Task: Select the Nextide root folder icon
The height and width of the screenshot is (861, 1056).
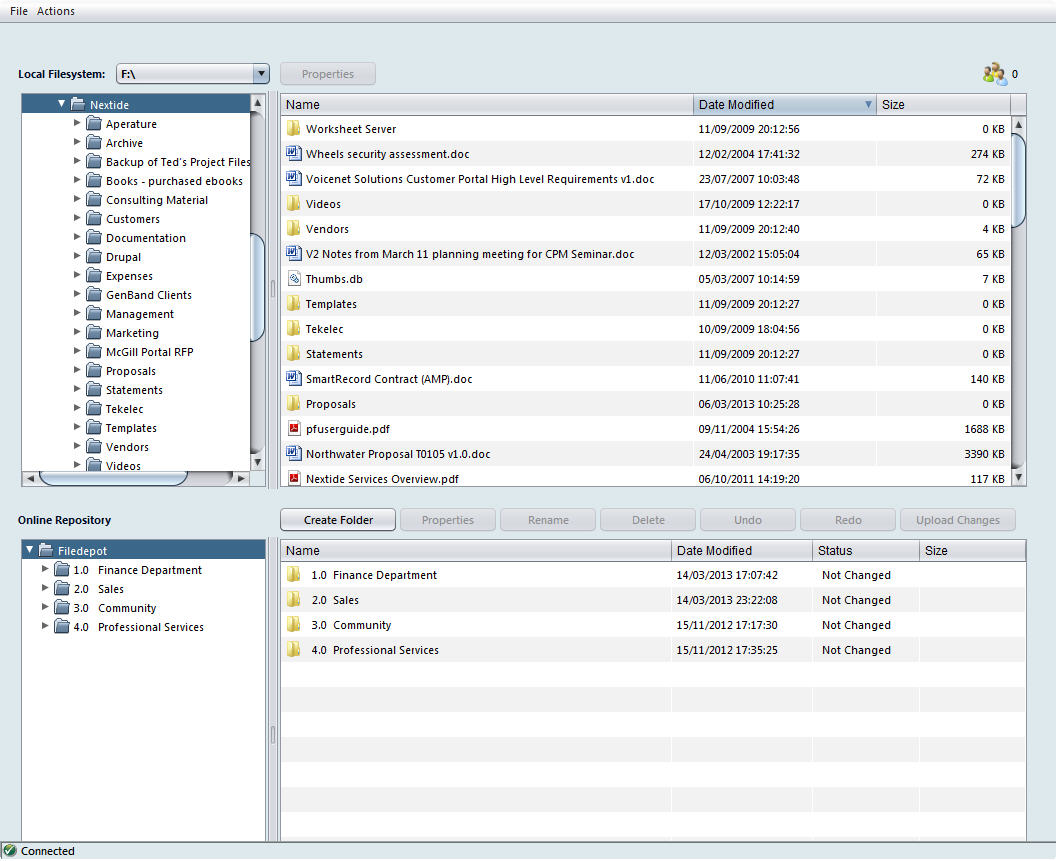Action: [76, 103]
